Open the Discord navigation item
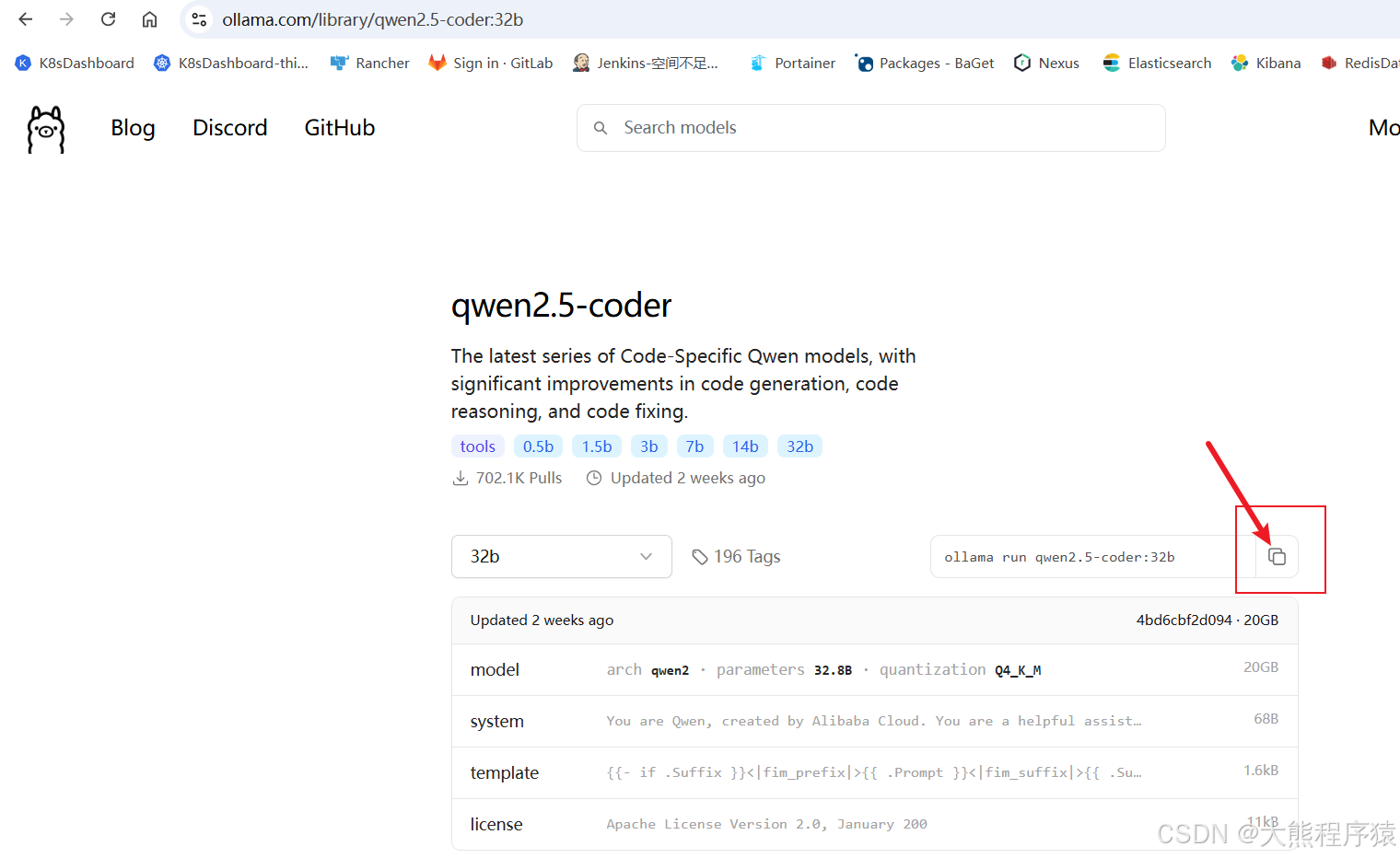Screen dimensions: 1400x858 [229, 128]
